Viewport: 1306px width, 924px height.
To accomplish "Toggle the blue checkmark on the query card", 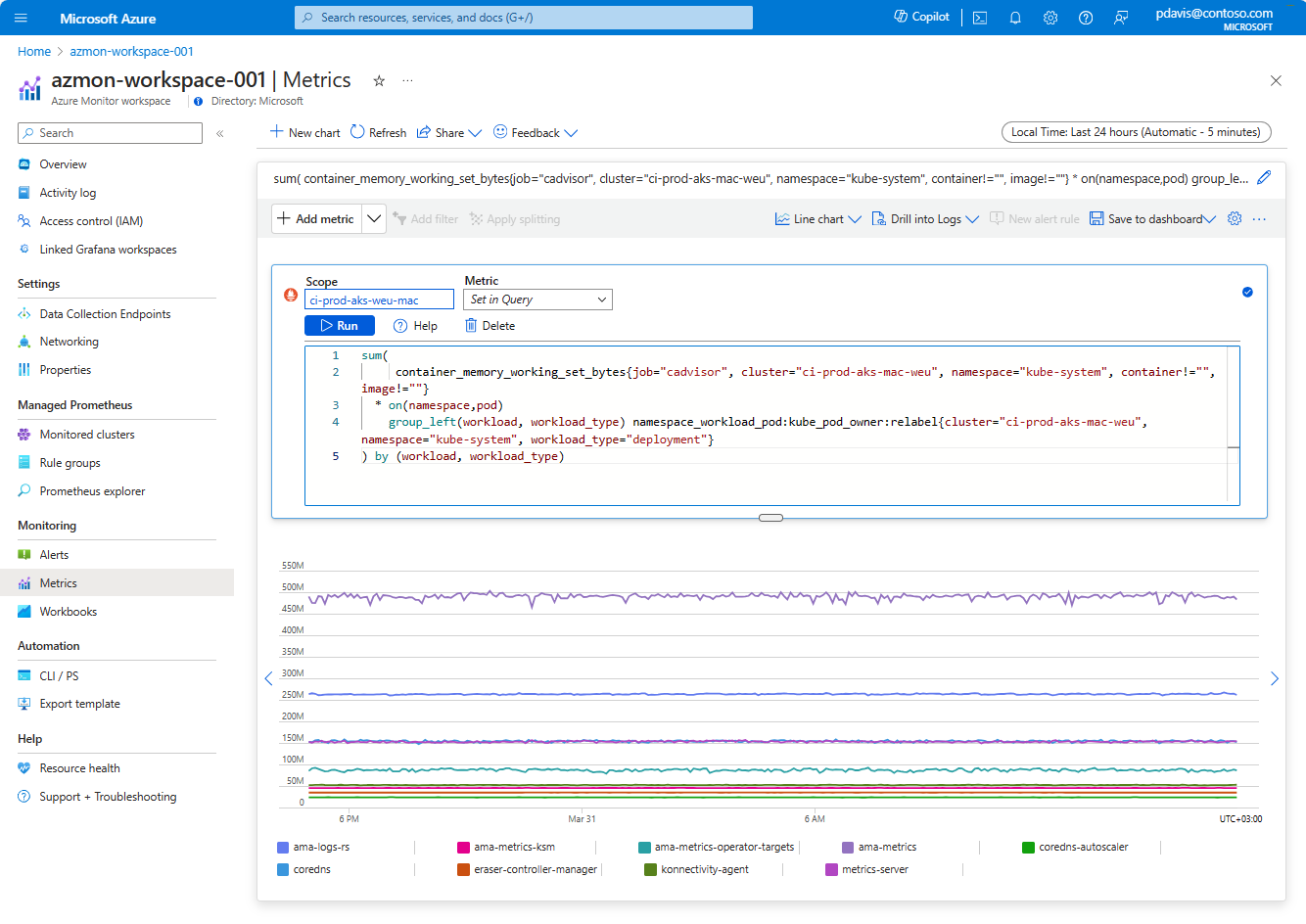I will [1247, 292].
